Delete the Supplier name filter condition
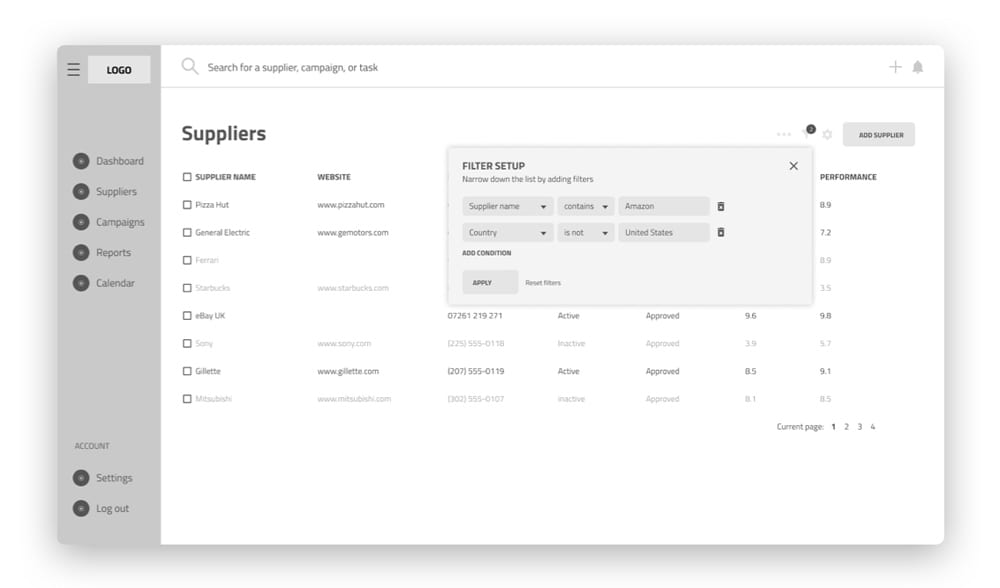This screenshot has width=1000, height=588. pos(721,207)
